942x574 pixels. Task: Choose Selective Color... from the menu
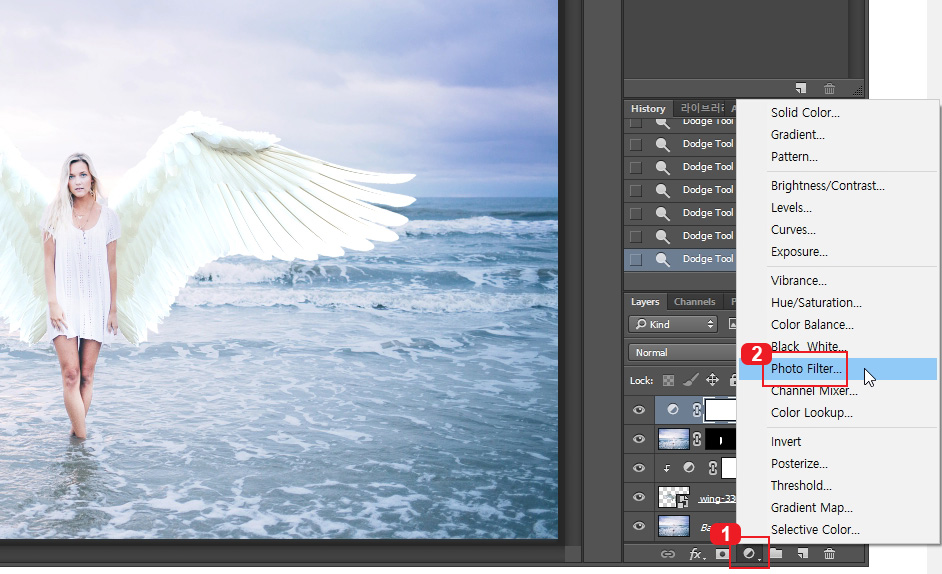tap(815, 530)
